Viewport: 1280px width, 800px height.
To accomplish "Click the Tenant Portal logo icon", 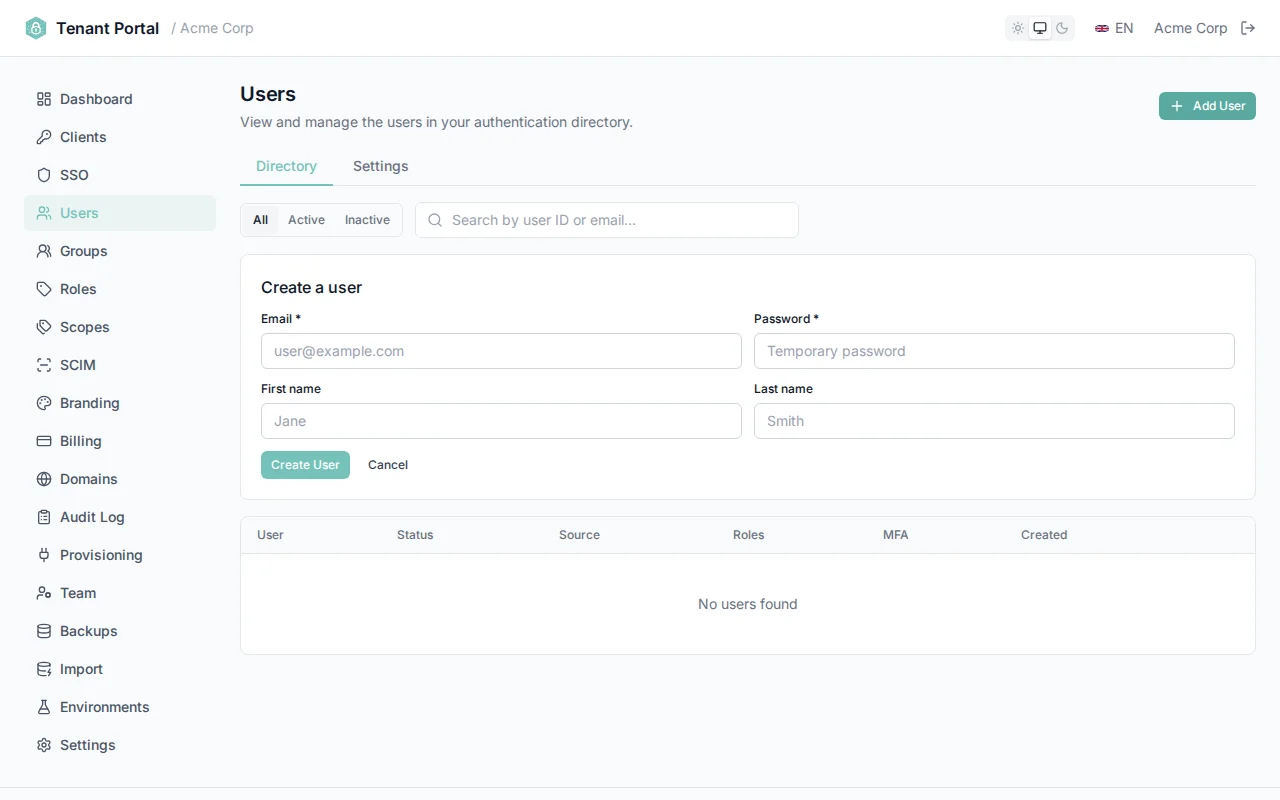I will [36, 28].
